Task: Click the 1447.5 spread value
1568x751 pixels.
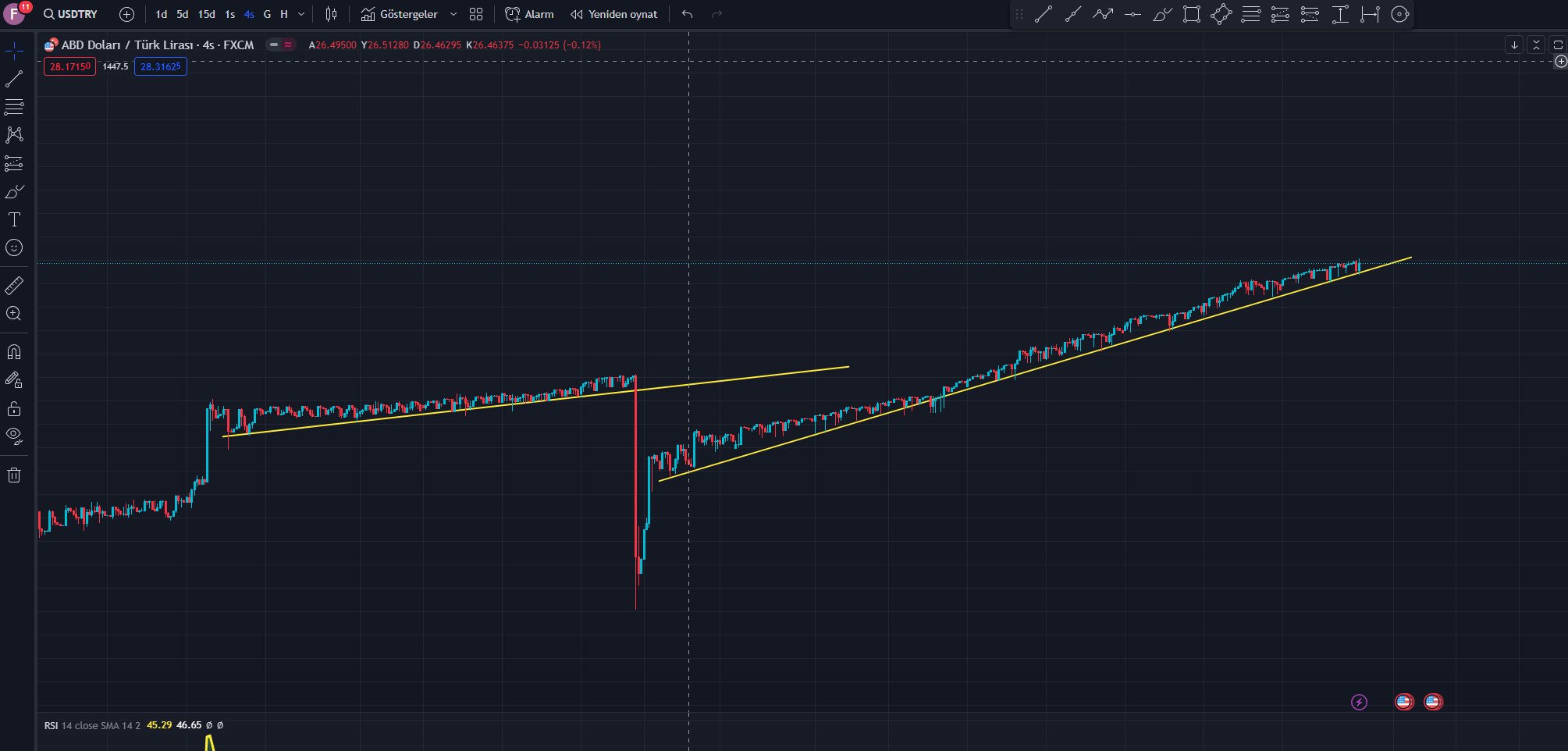Action: (x=115, y=66)
